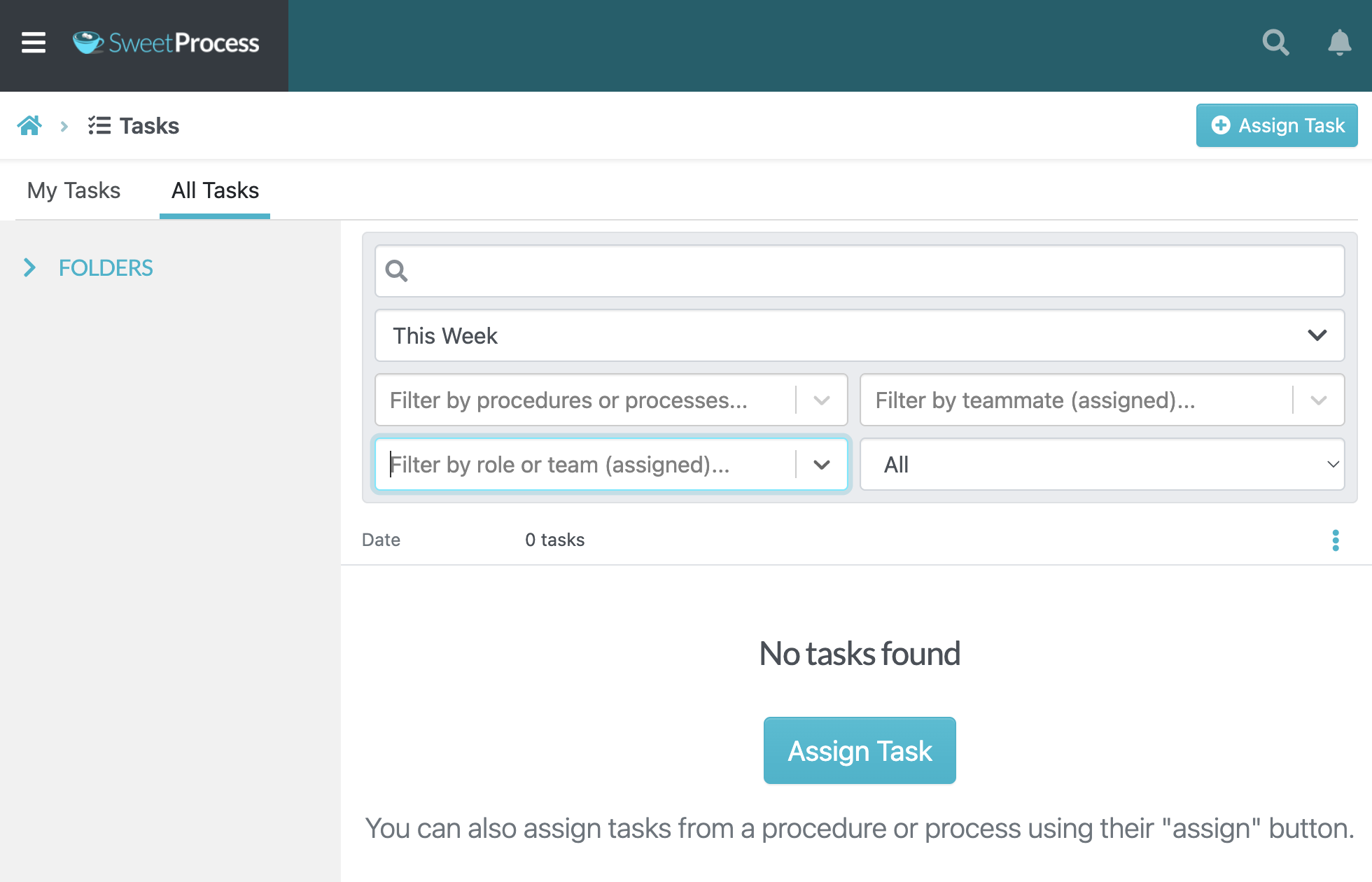Click the FOLDERS label in the sidebar
This screenshot has width=1372, height=882.
[106, 267]
